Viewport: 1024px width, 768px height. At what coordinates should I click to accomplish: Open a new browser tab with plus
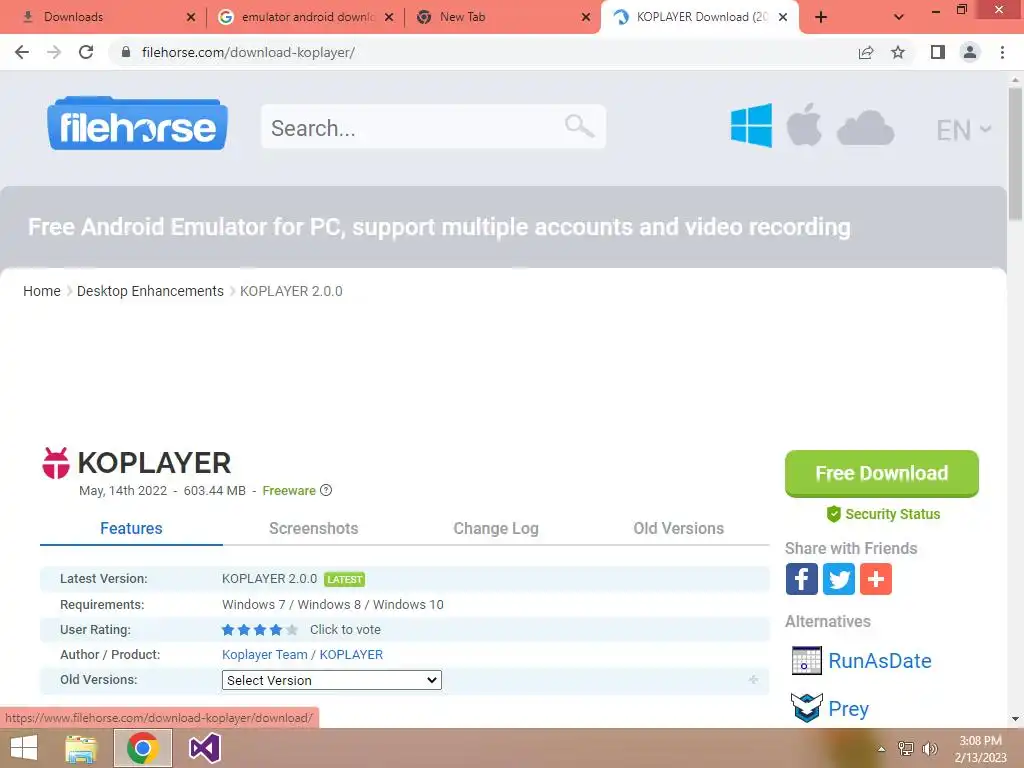821,17
